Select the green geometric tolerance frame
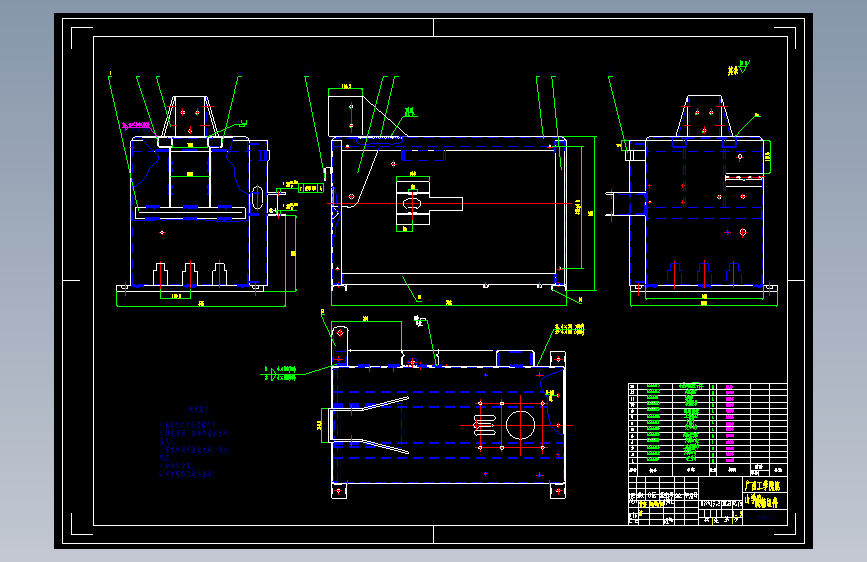This screenshot has height=562, width=867. 311,189
